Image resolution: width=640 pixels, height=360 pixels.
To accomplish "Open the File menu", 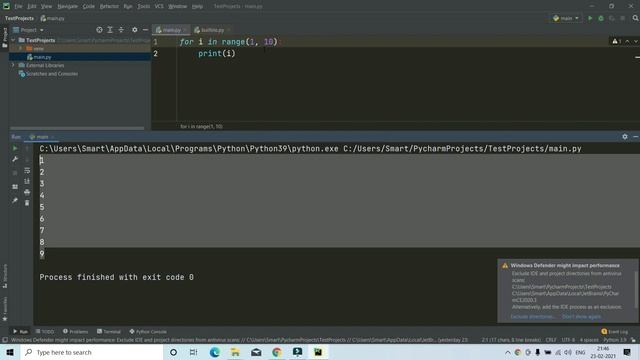I will click(x=18, y=6).
